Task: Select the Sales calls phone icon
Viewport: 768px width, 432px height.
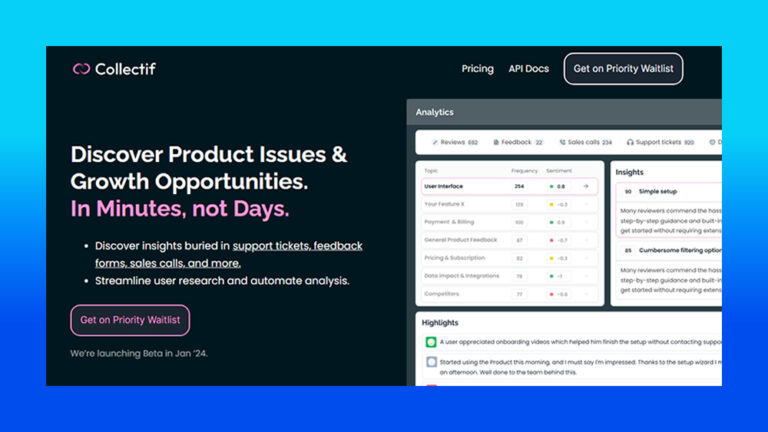Action: coord(562,143)
